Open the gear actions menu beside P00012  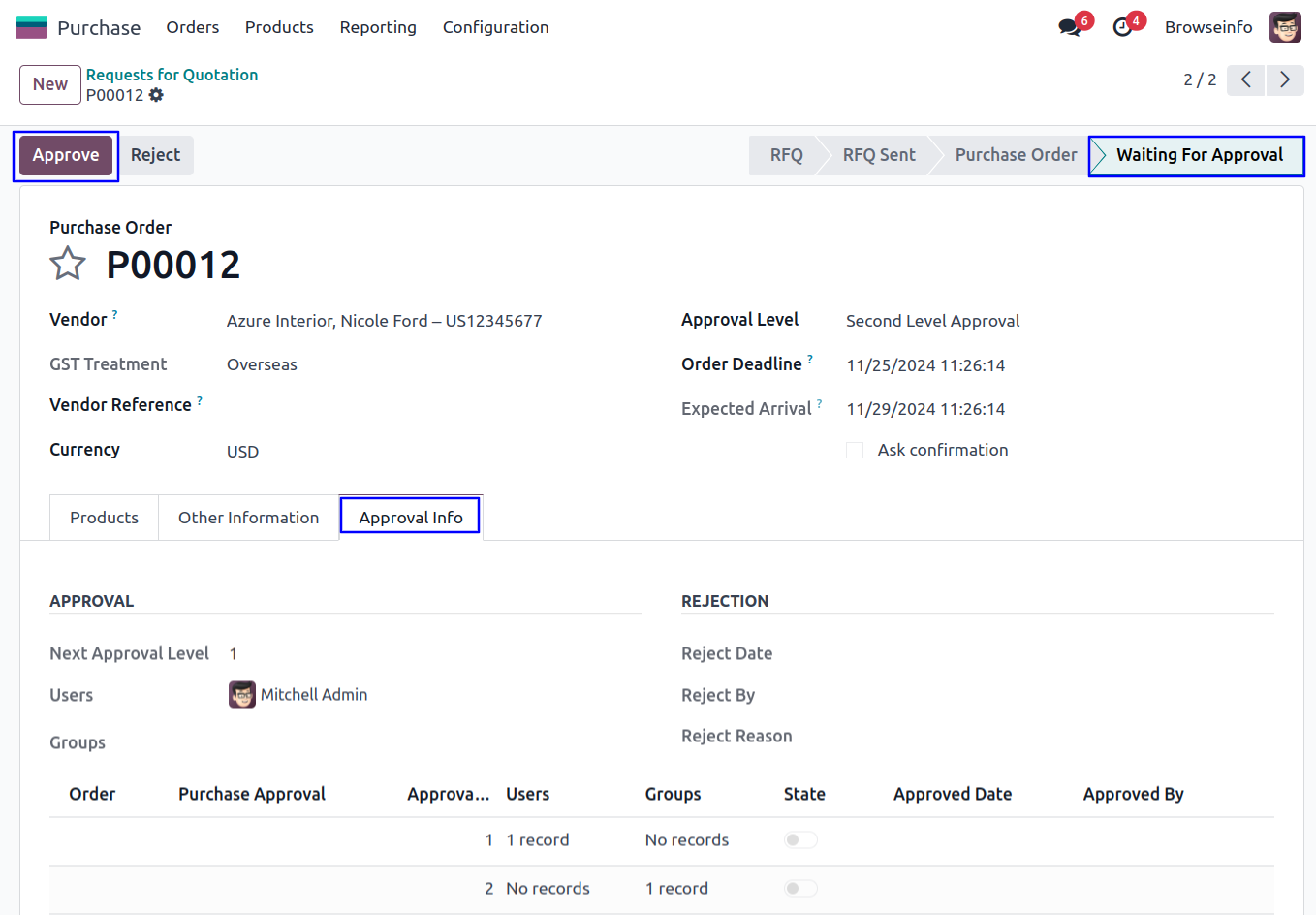[156, 95]
